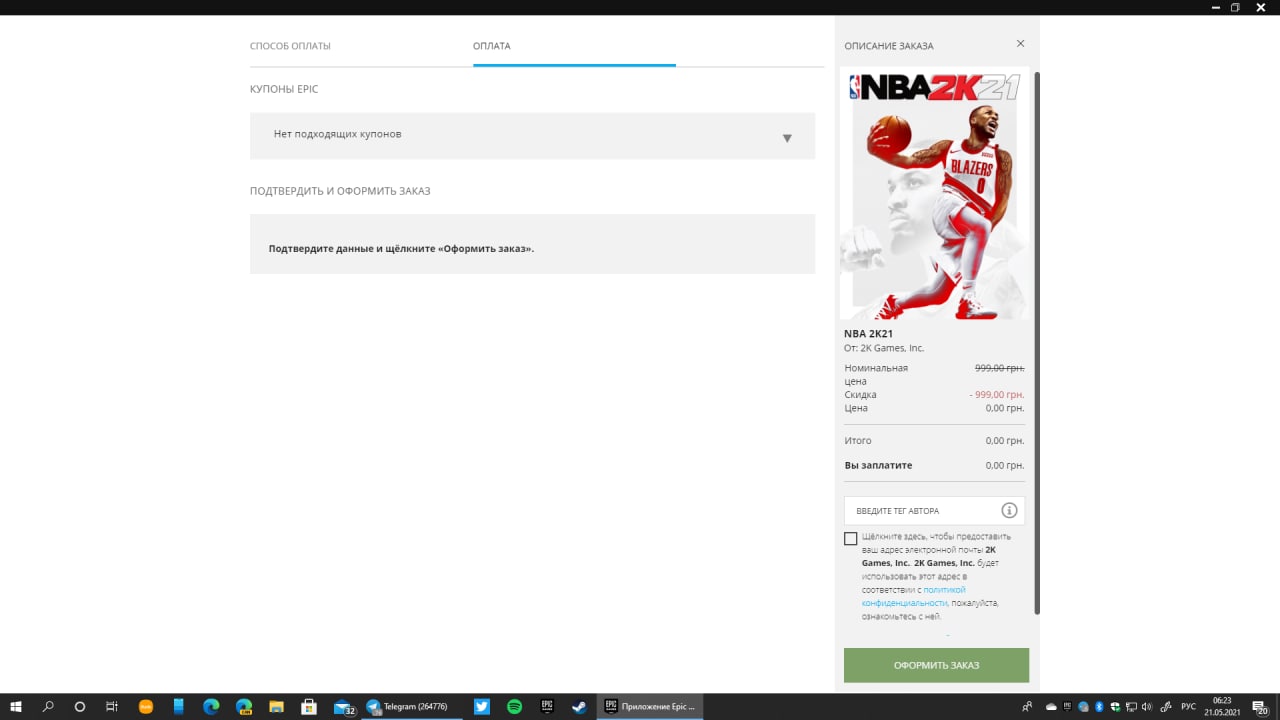Open pinned Epic Games Launcher icon
This screenshot has width=1280, height=720.
click(547, 707)
